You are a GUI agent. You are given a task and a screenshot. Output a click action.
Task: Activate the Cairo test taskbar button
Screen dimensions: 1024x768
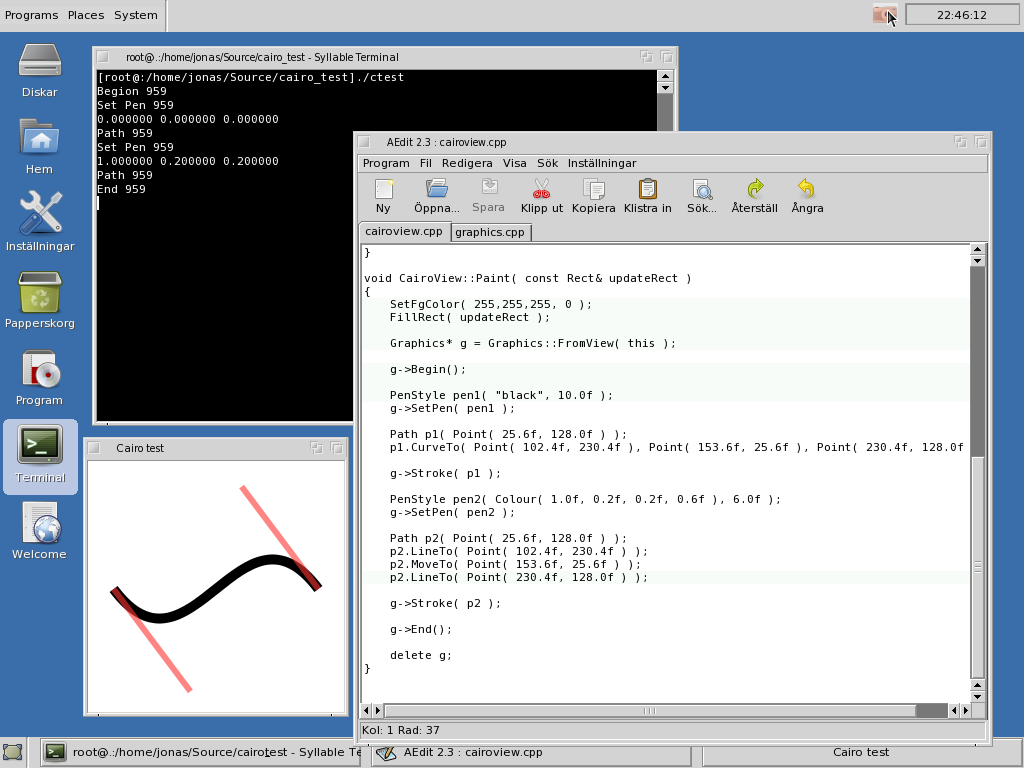861,752
